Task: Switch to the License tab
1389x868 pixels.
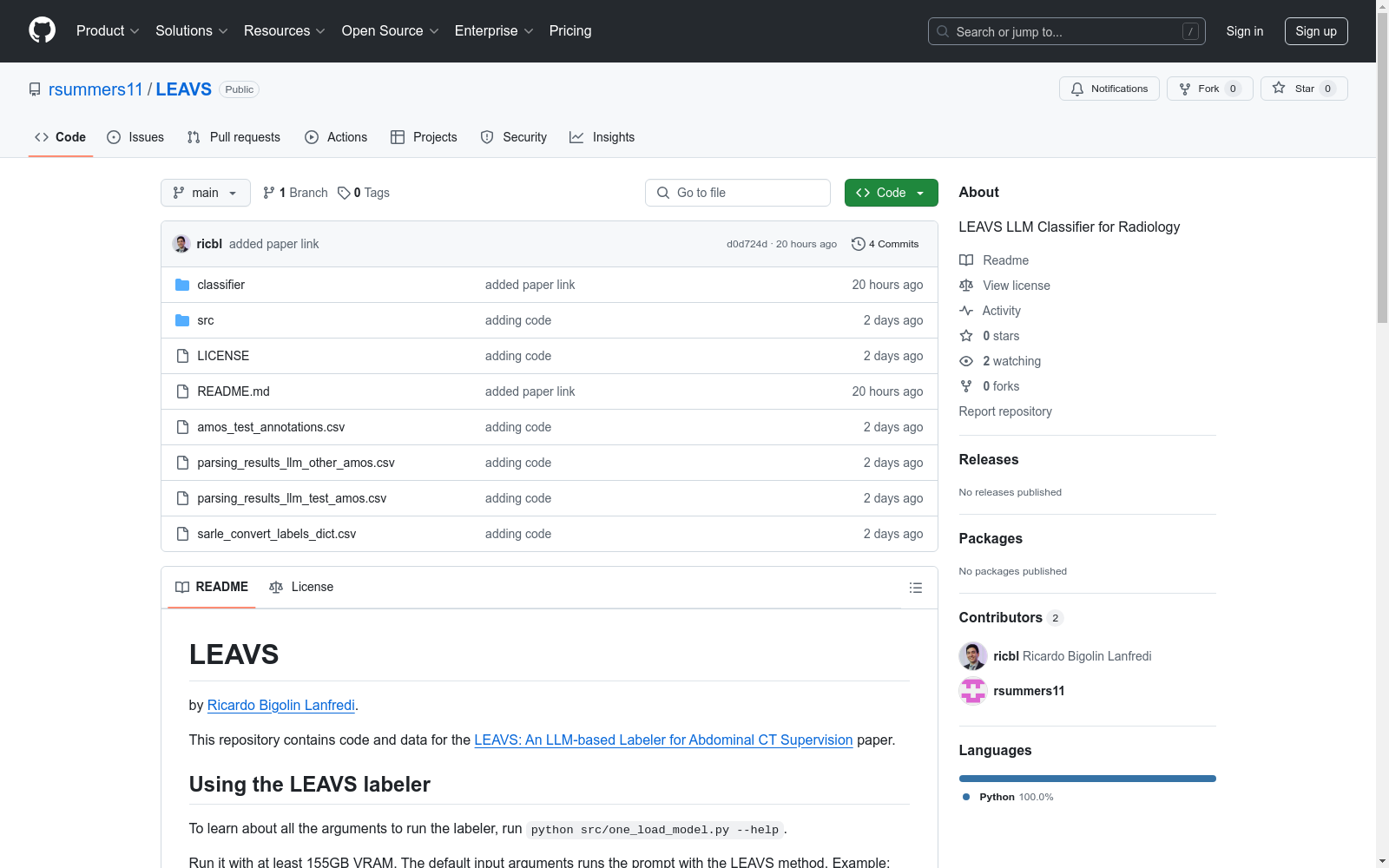Action: click(x=301, y=587)
